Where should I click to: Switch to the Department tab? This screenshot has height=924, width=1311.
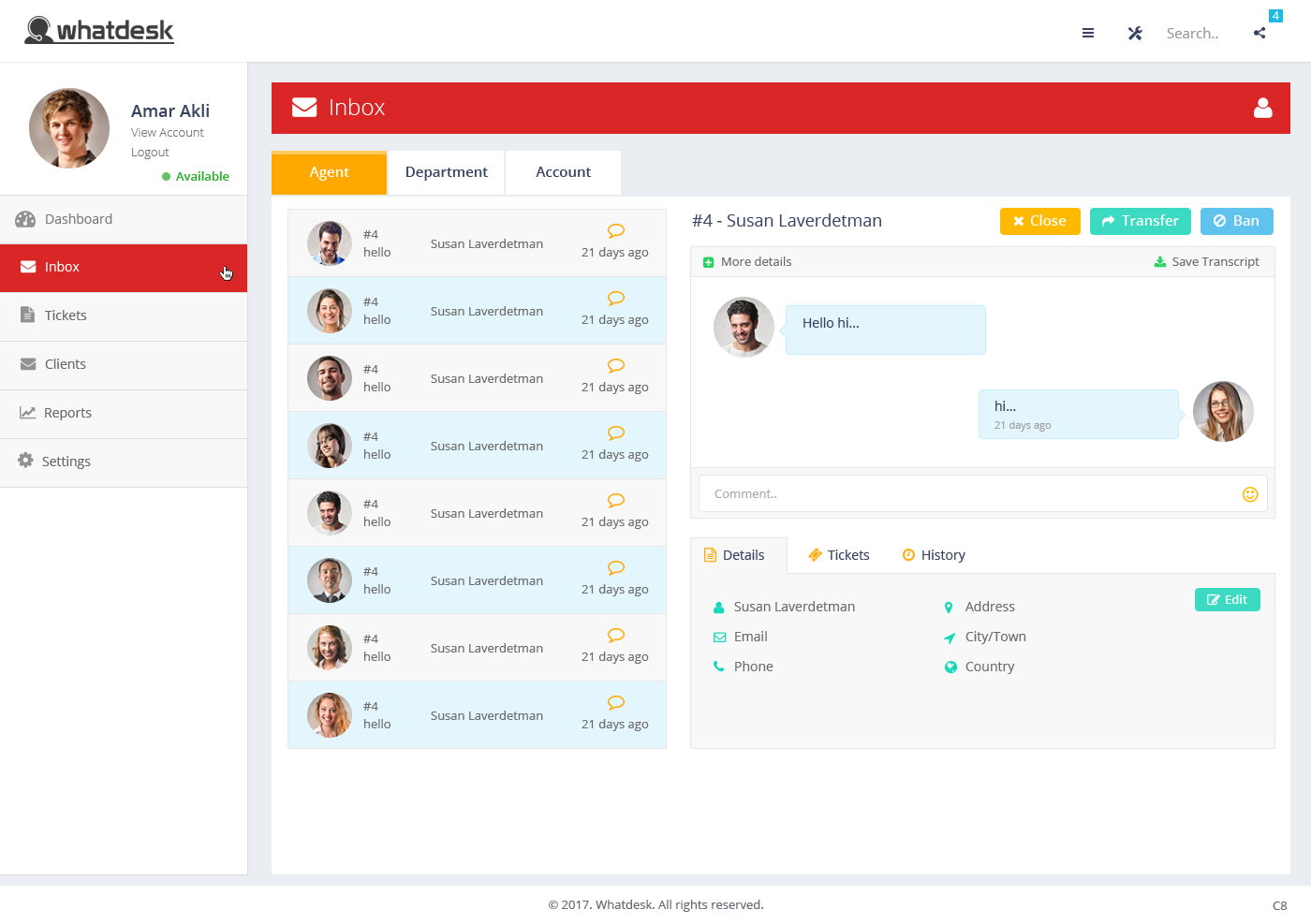446,172
